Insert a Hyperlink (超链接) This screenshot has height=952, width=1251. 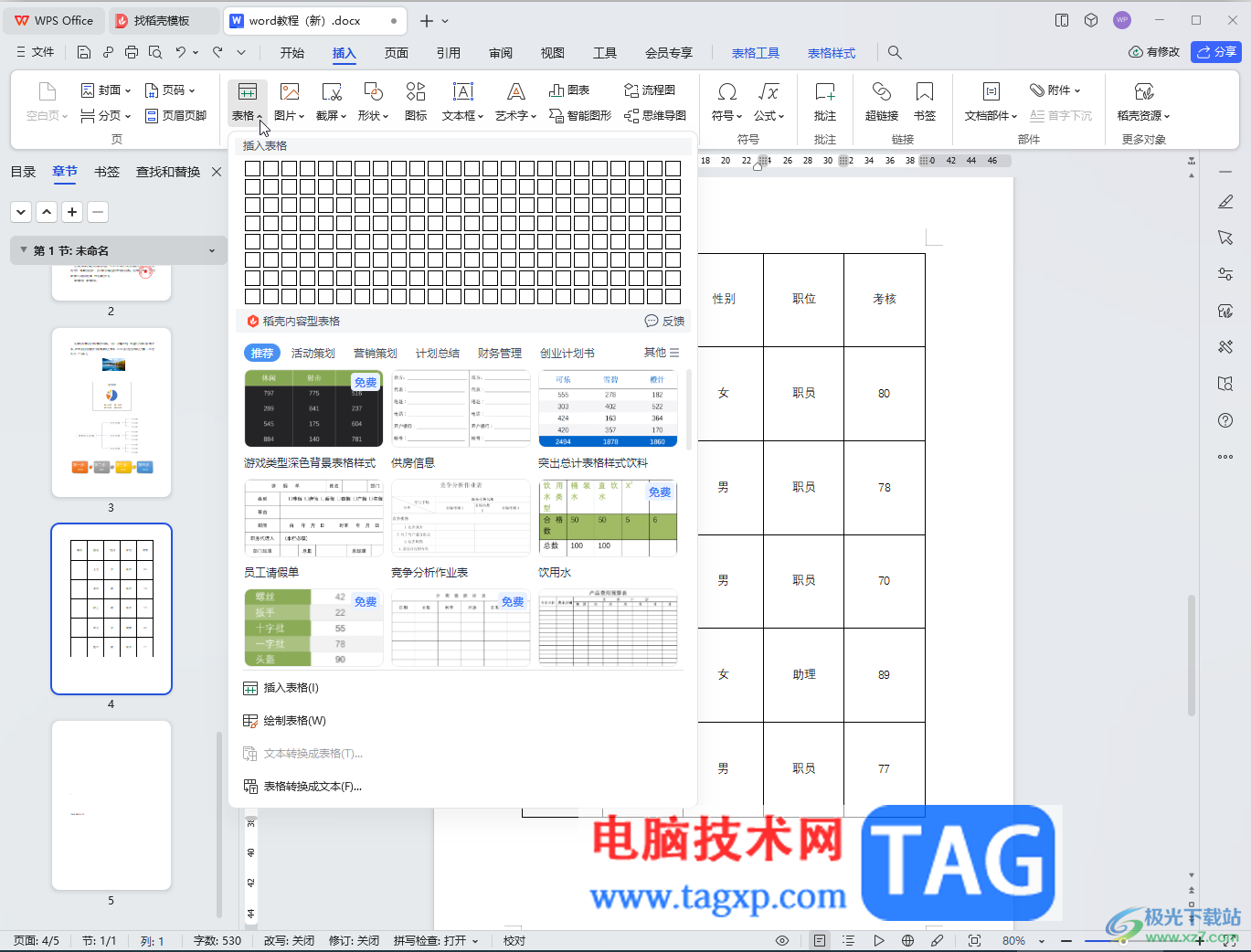[882, 101]
